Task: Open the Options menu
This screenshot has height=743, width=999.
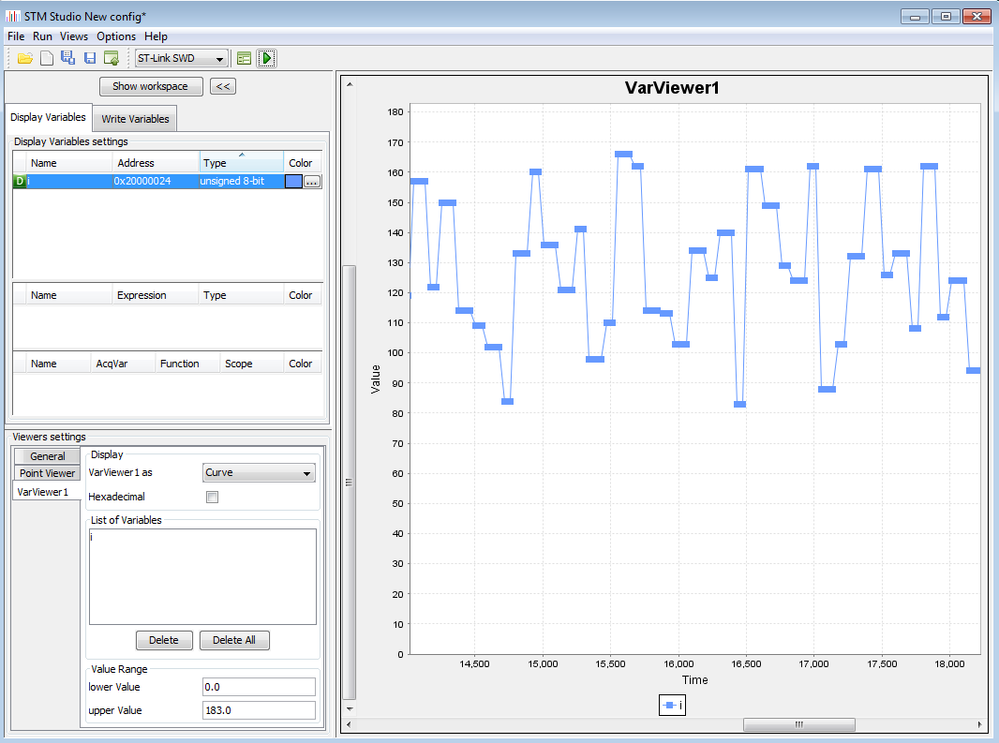Action: [116, 36]
